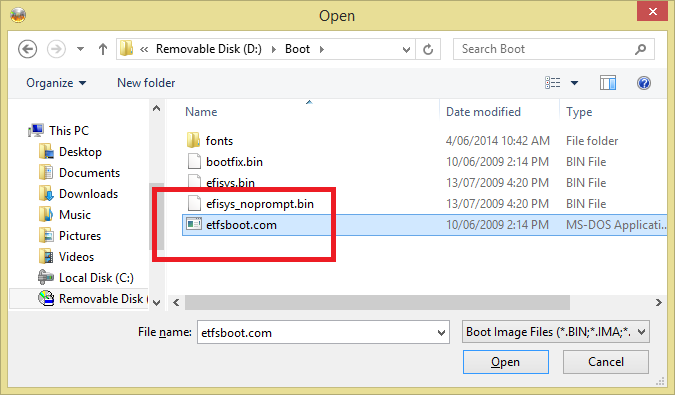Select Removable Disk (D:) in address path

(x=209, y=49)
